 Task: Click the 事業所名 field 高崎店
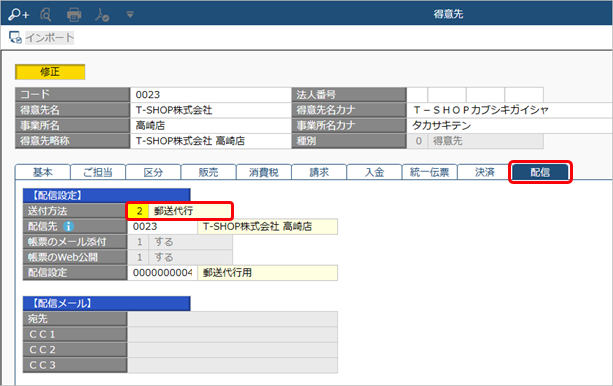pyautogui.click(x=210, y=126)
